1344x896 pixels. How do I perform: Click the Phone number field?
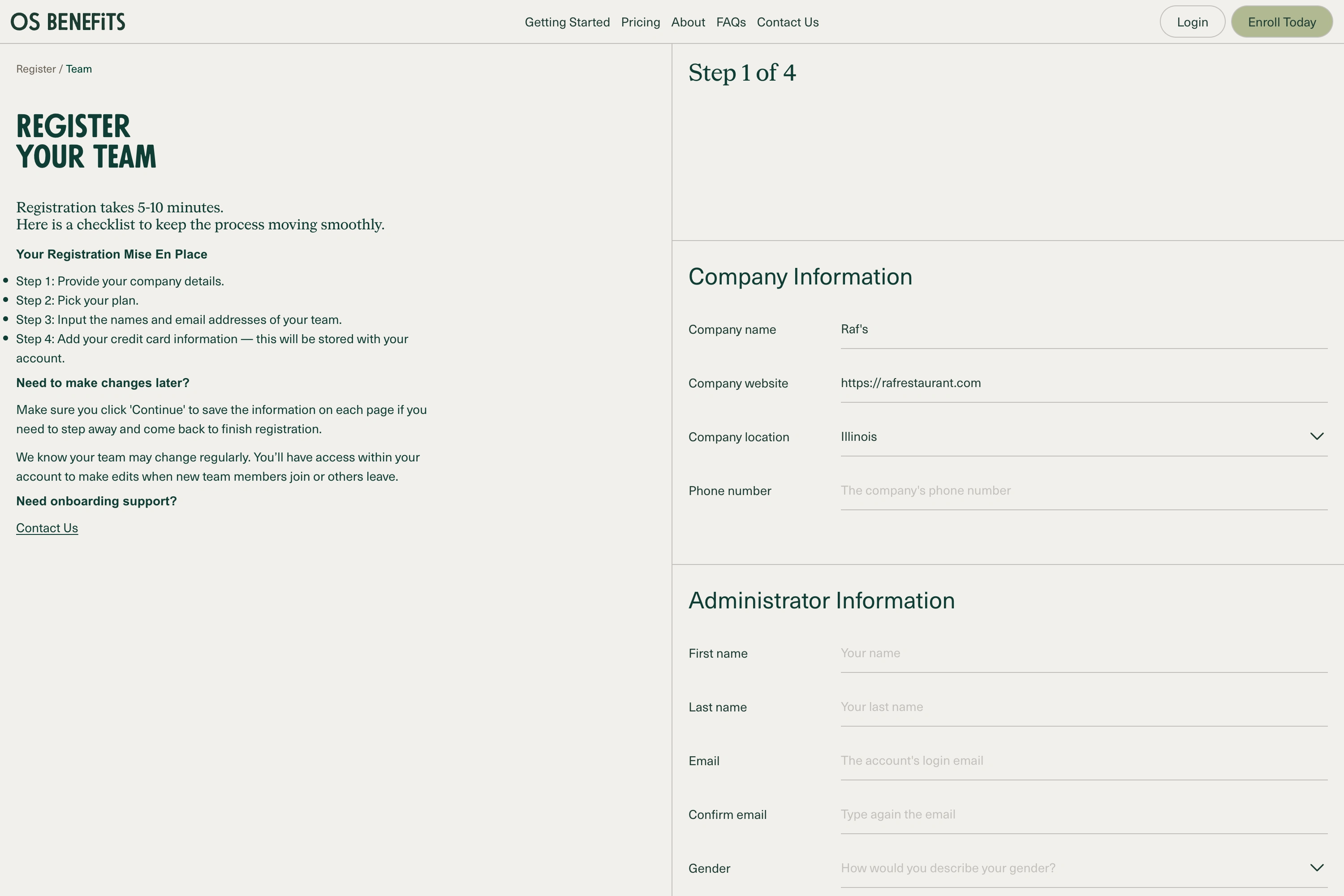coord(1083,491)
